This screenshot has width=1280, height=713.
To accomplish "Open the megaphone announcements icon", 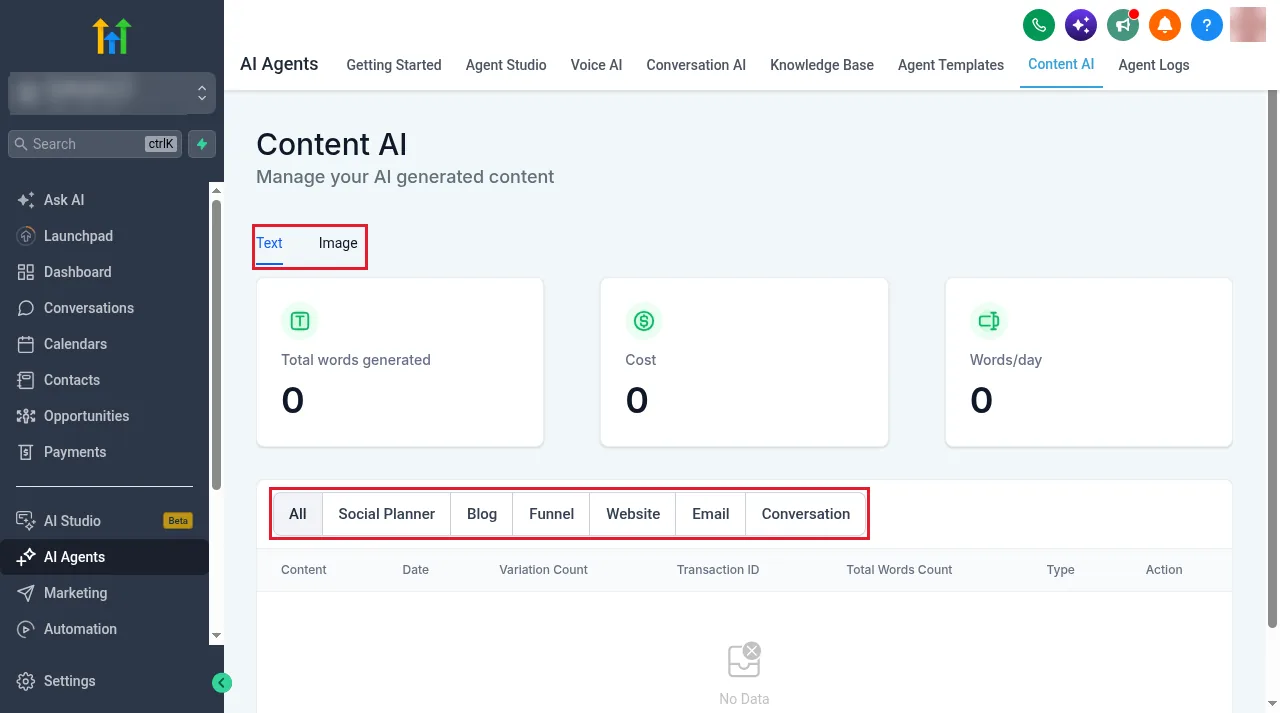I will pos(1123,25).
